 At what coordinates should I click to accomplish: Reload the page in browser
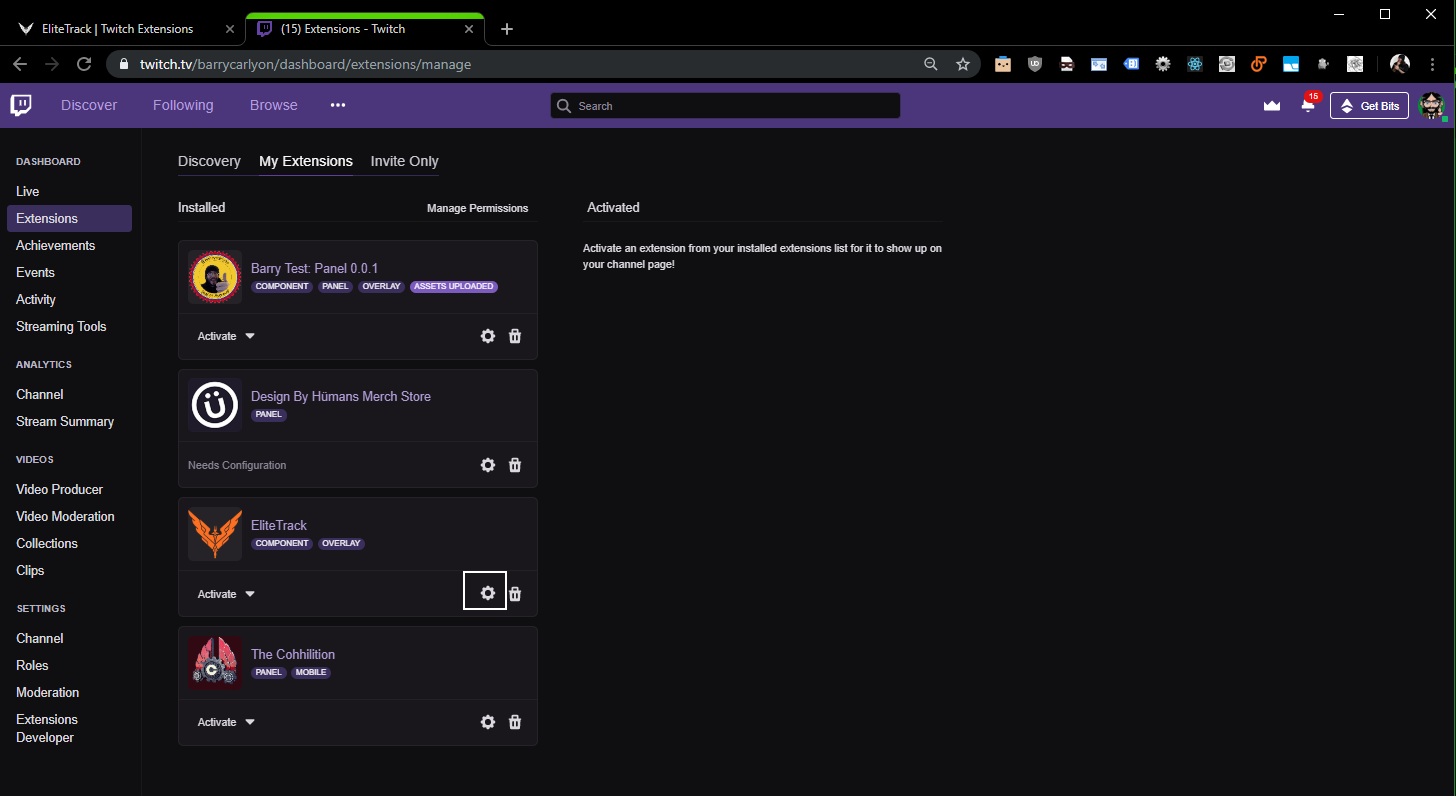coord(84,64)
